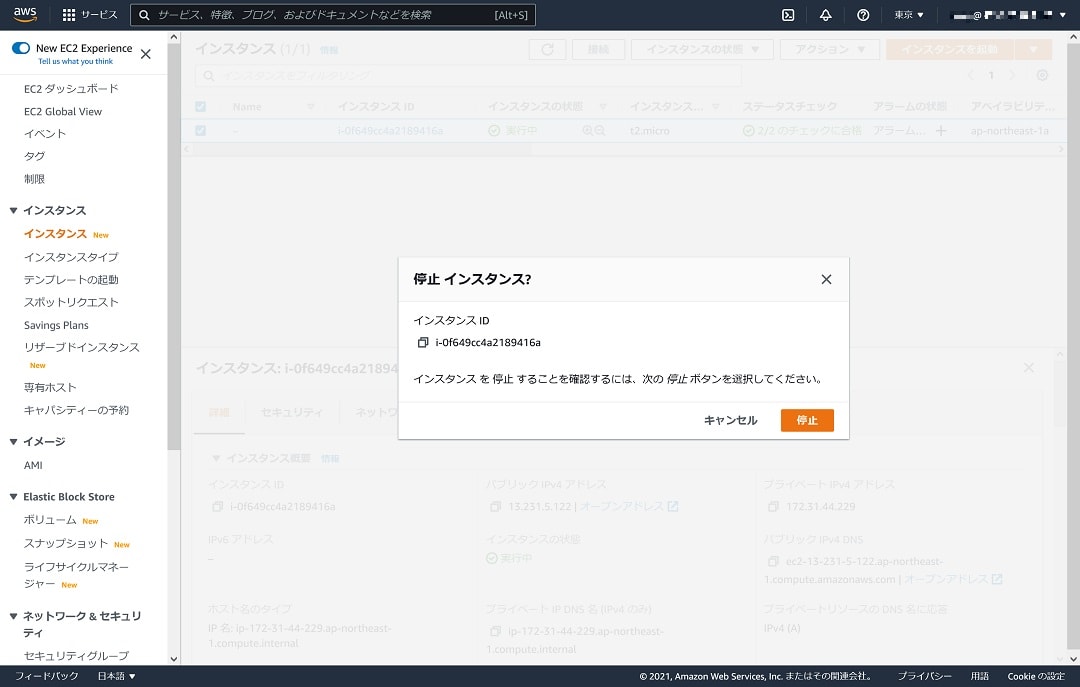The height and width of the screenshot is (687, 1080).
Task: Click the AWS logo home icon
Action: tap(25, 14)
